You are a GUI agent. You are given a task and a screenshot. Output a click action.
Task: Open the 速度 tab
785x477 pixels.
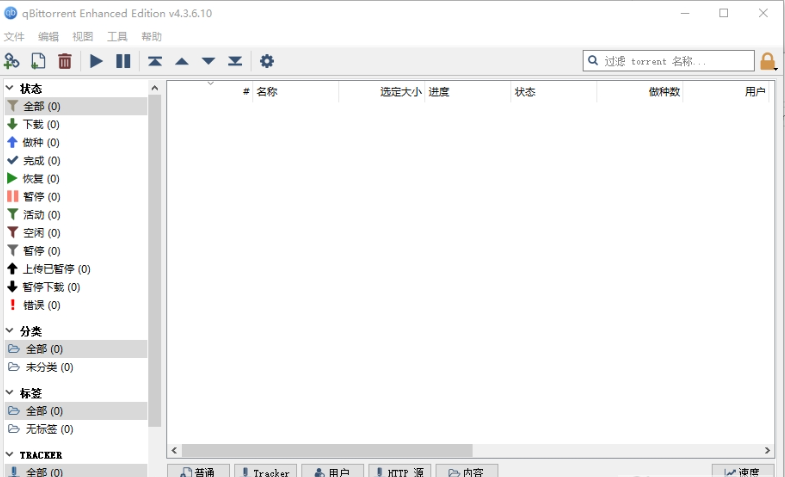coord(743,471)
